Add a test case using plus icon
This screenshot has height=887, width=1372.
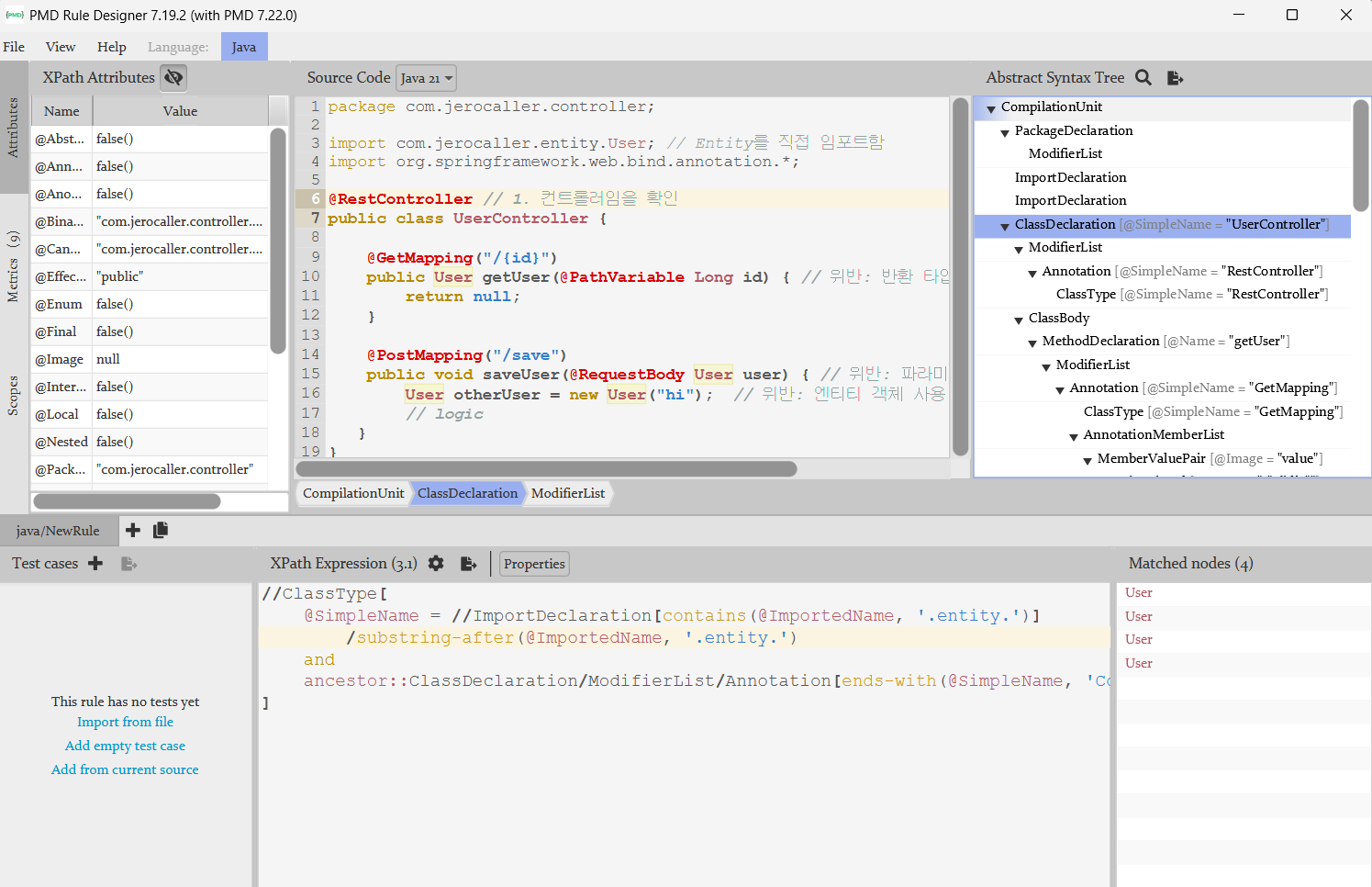click(95, 563)
